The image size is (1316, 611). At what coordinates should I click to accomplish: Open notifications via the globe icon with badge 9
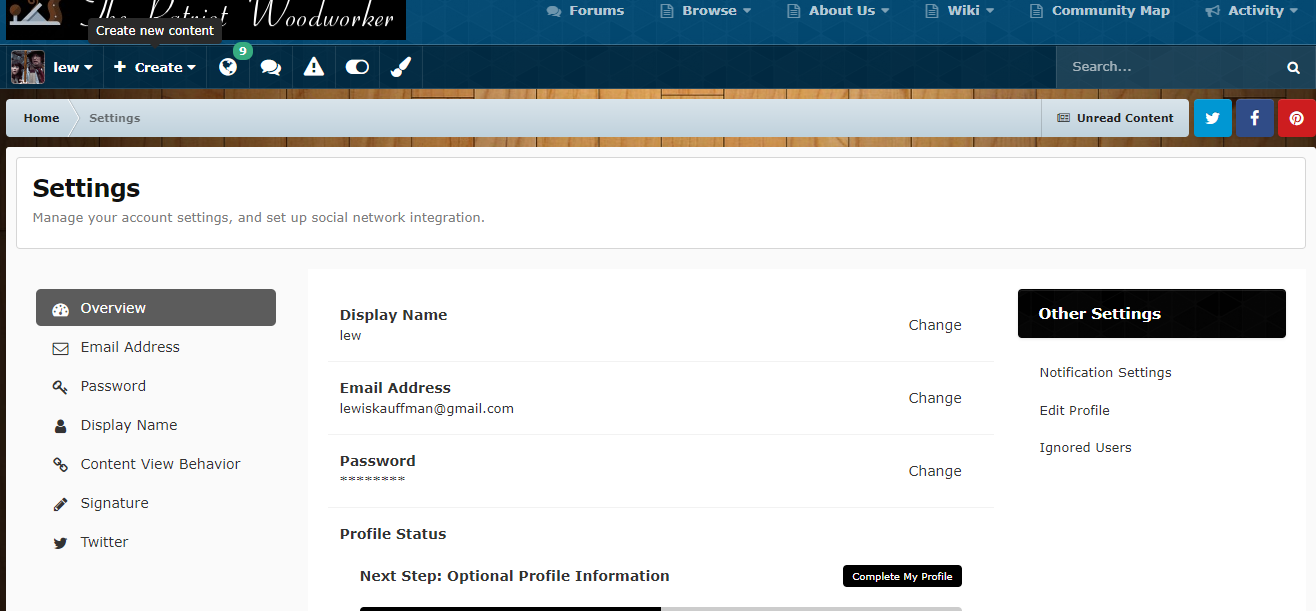point(228,67)
